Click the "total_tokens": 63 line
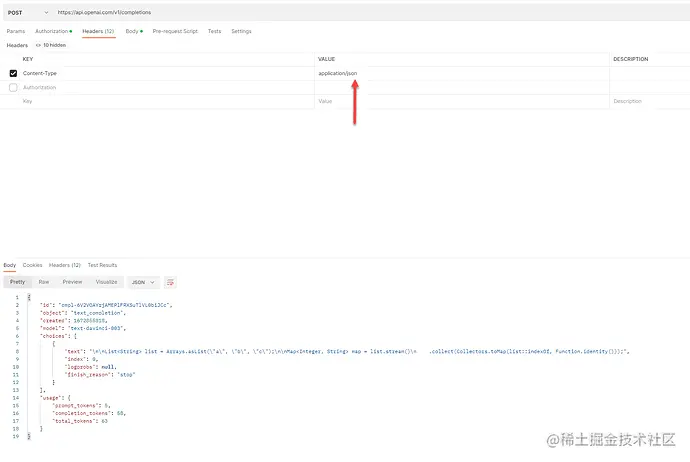Viewport: 690px width, 462px height. pyautogui.click(x=80, y=421)
